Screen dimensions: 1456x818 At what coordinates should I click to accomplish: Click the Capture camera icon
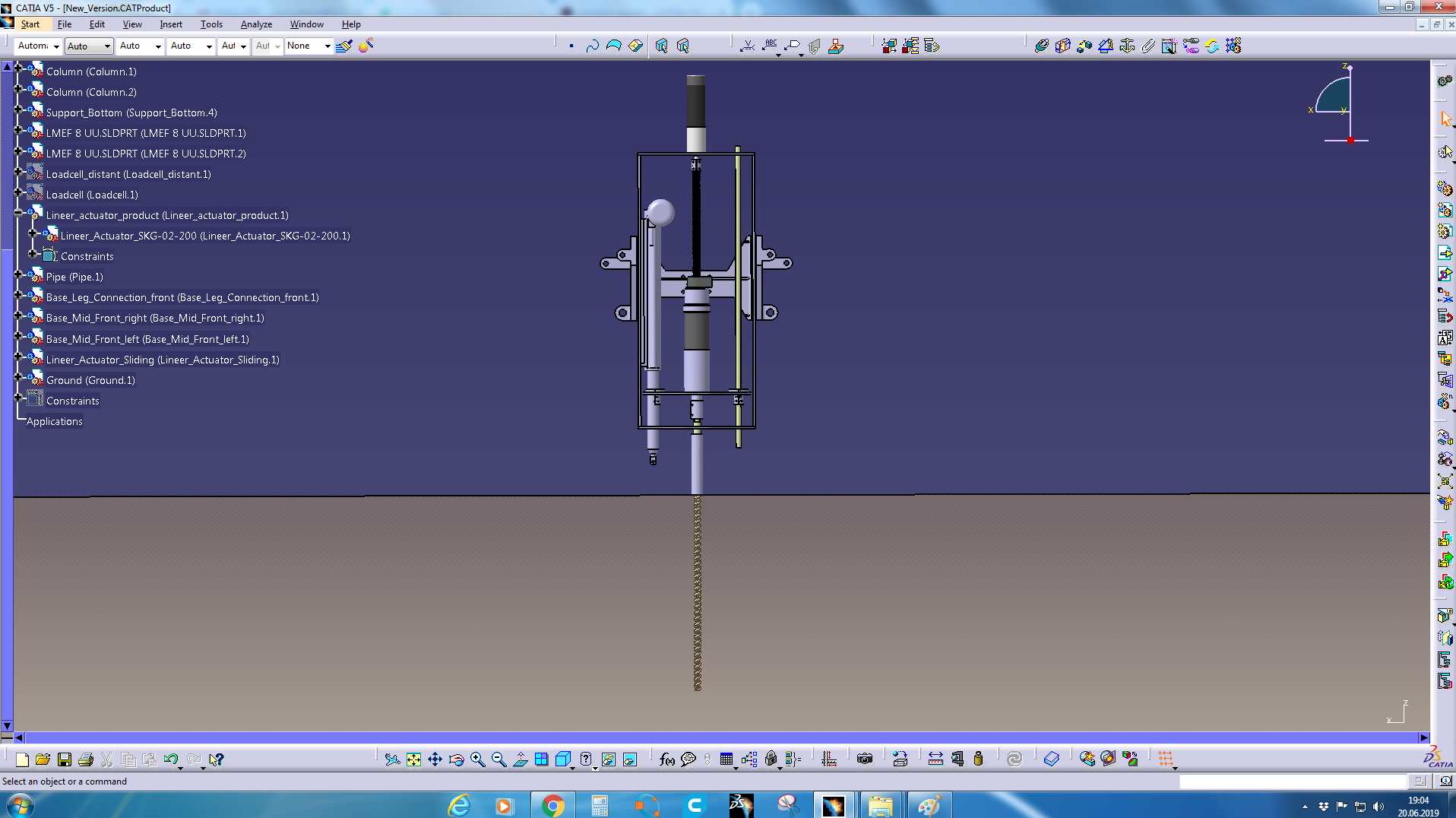click(x=864, y=759)
